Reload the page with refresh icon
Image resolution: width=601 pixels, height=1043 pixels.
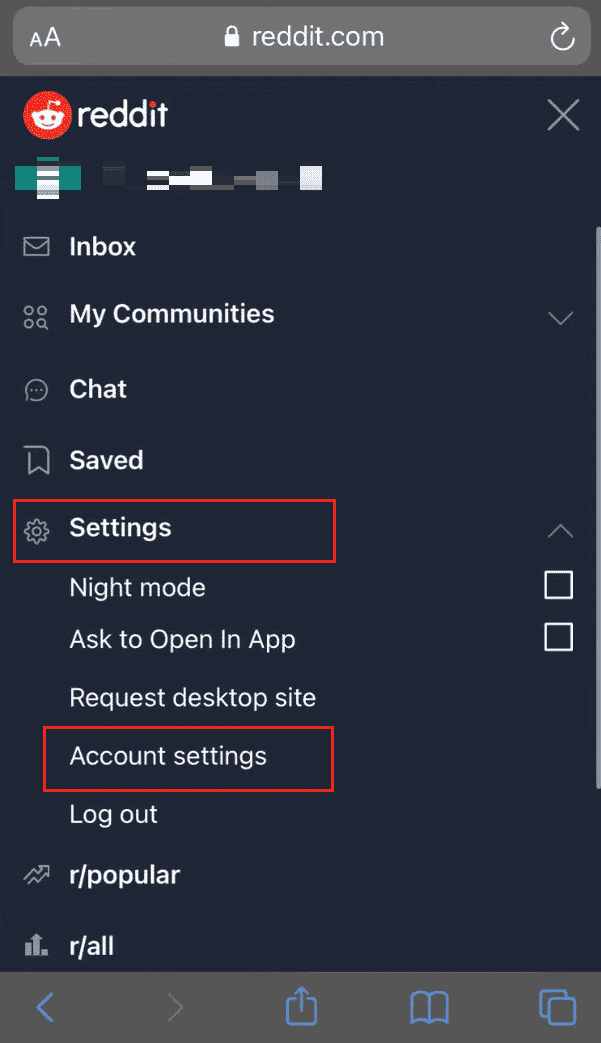tap(562, 36)
